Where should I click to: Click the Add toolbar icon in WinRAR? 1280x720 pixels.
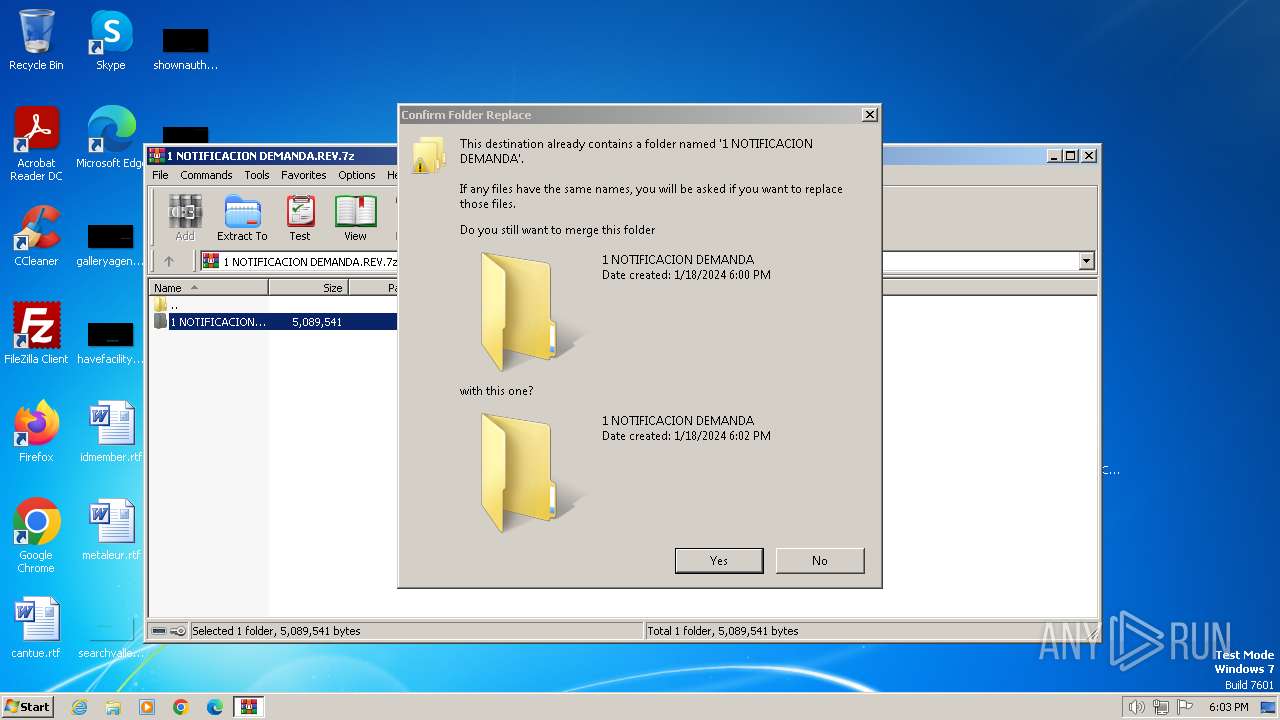click(x=185, y=218)
